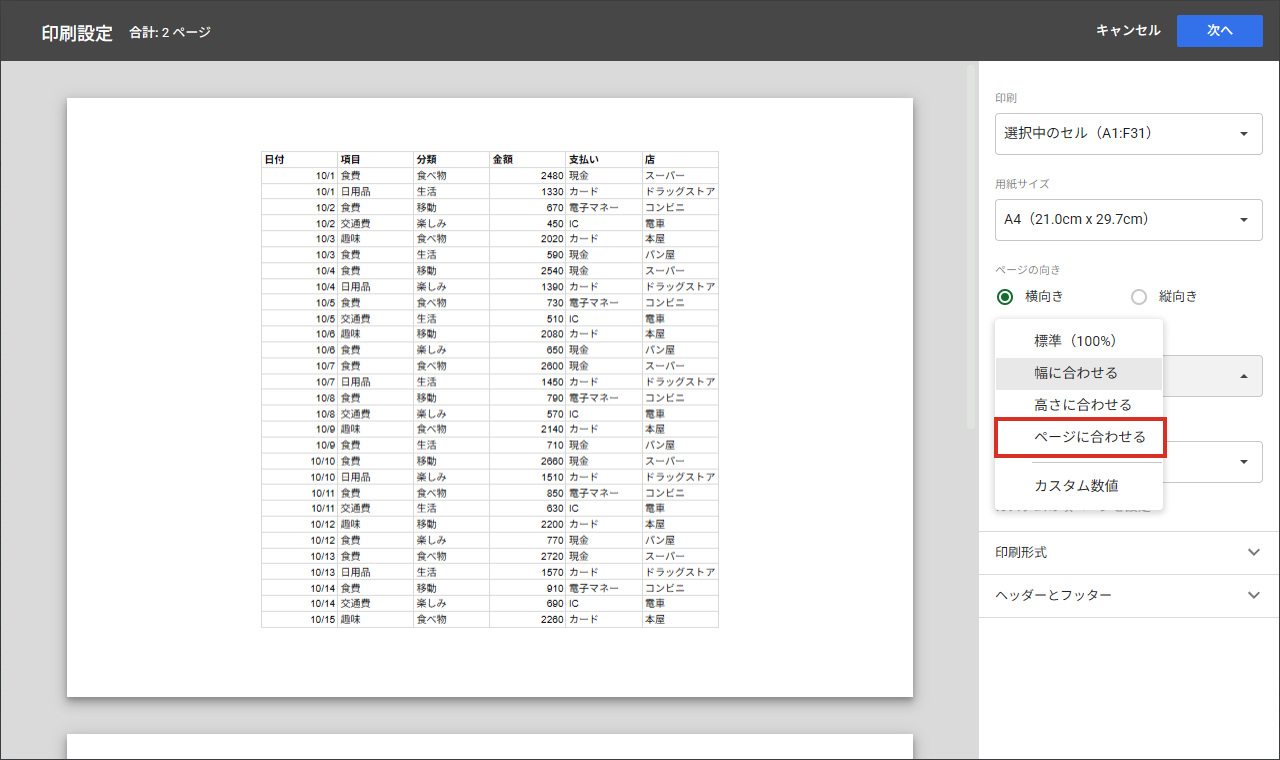Click the 金額 header cell in preview
Viewport: 1280px width, 760px height.
528,159
